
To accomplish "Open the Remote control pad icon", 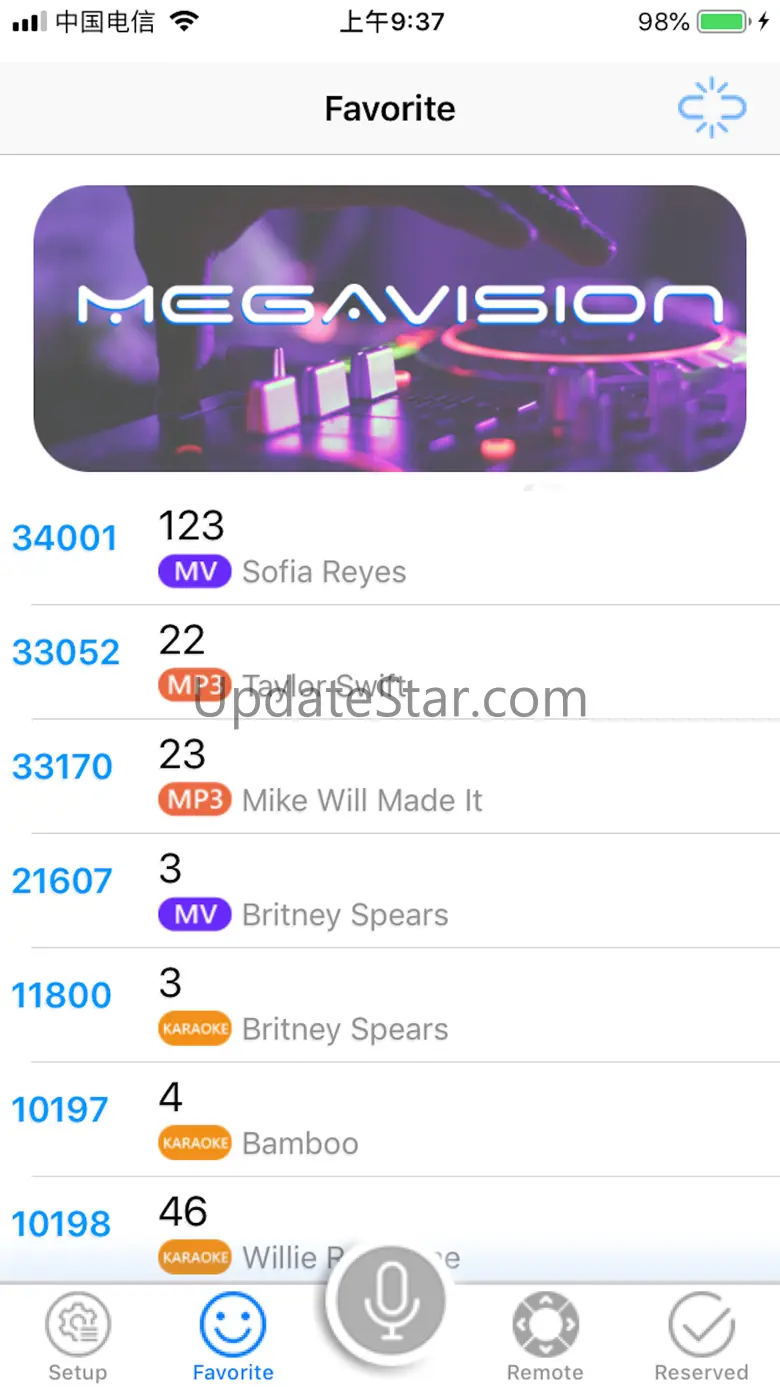I will coord(545,1324).
